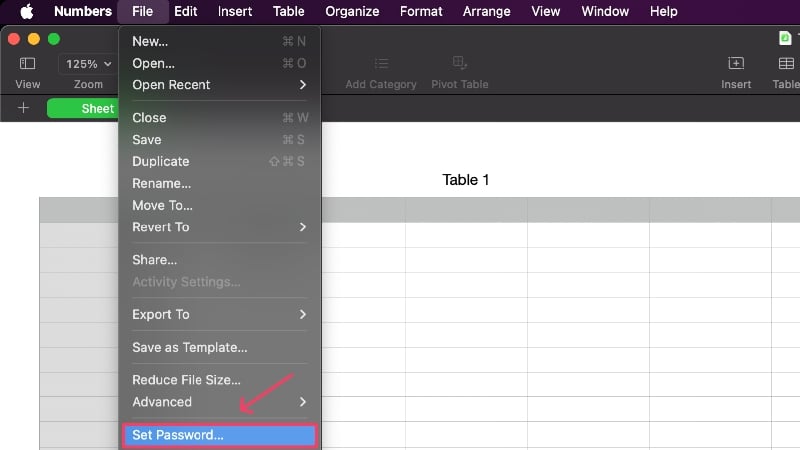This screenshot has height=450, width=800.
Task: Open the 125% zoom dropdown
Action: 88,64
